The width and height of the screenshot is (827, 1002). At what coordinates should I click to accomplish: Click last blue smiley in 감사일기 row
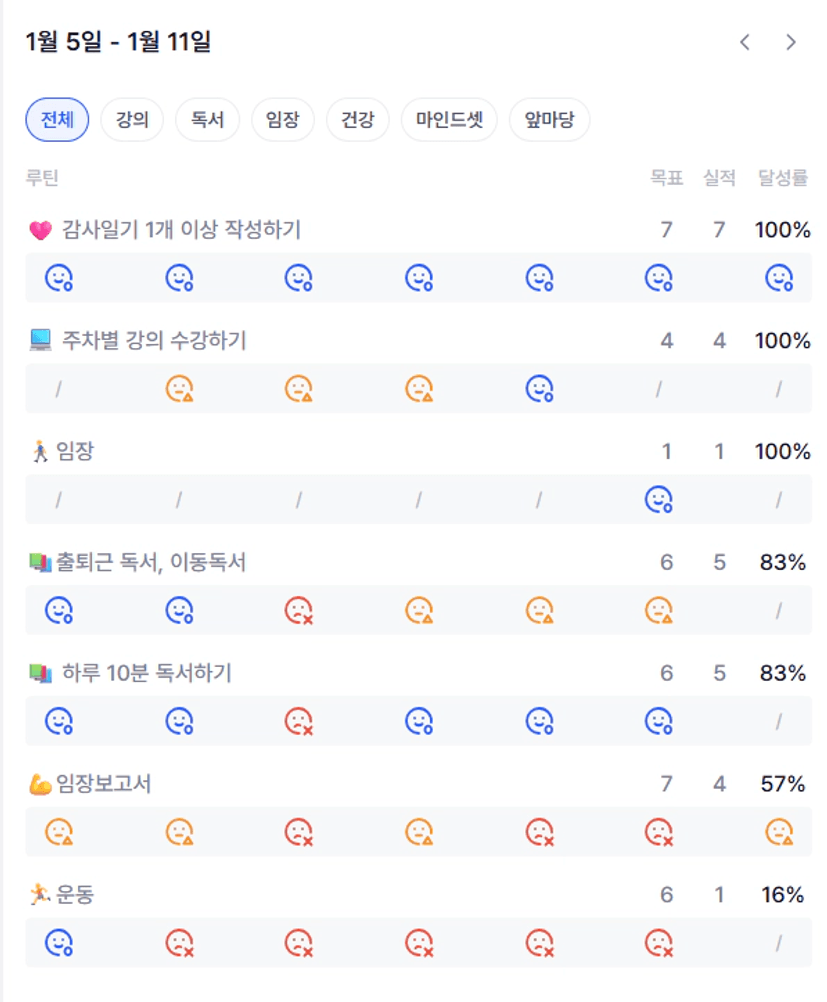[x=779, y=278]
